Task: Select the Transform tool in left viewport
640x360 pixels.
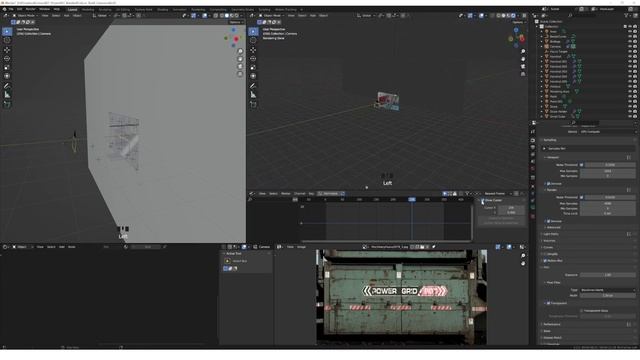Action: pos(7,76)
